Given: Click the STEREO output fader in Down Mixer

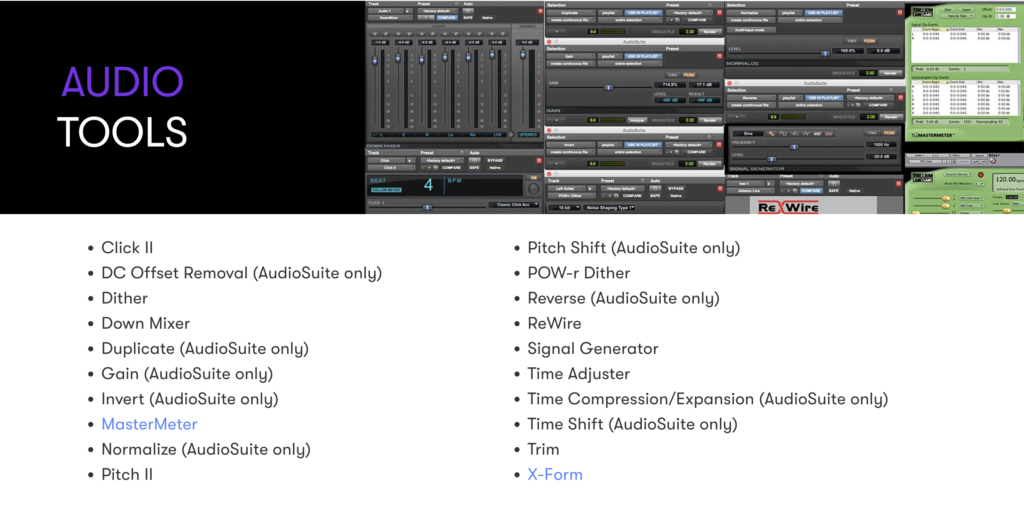Looking at the screenshot, I should pos(522,54).
